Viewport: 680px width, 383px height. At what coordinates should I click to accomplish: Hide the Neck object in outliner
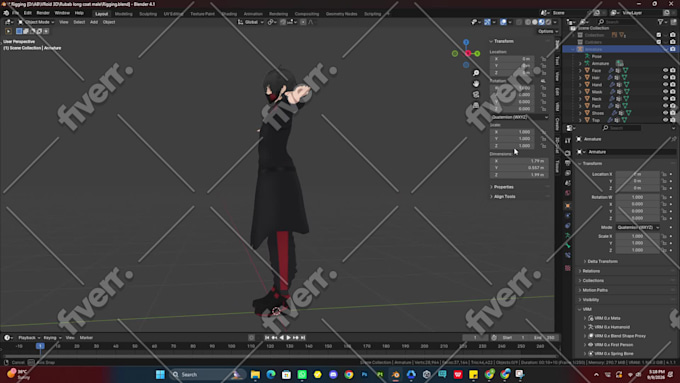click(x=665, y=99)
